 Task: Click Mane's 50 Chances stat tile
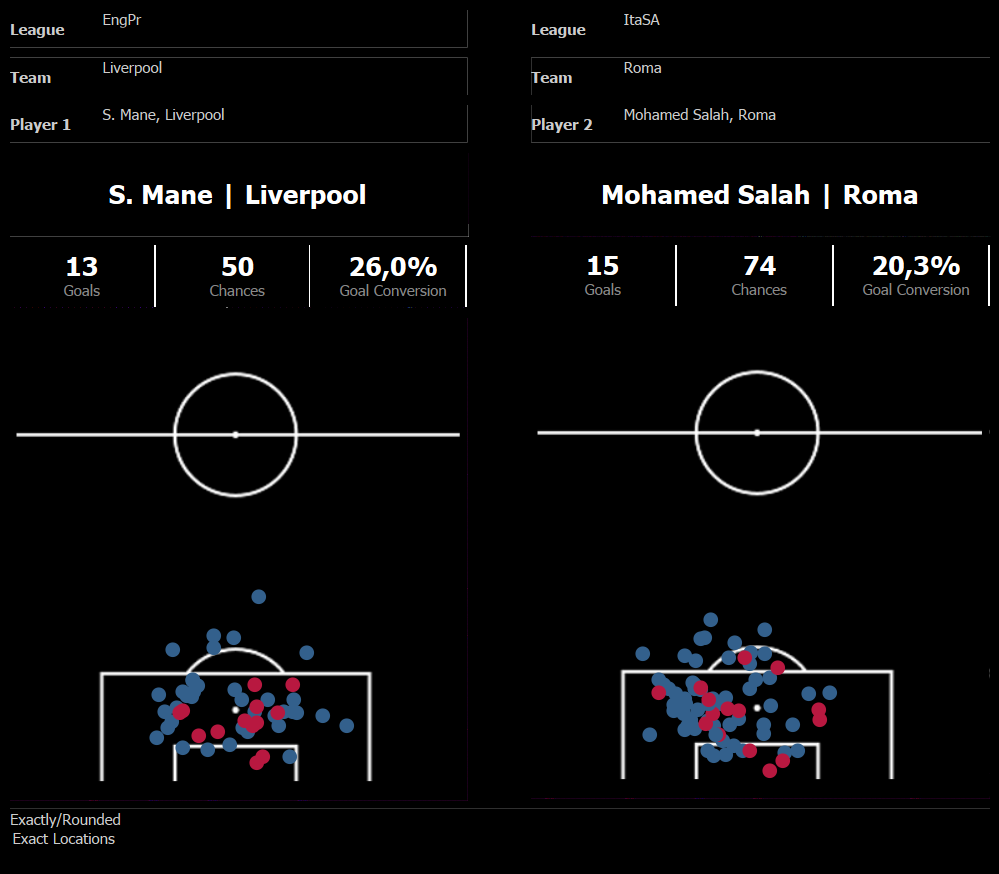pyautogui.click(x=237, y=276)
